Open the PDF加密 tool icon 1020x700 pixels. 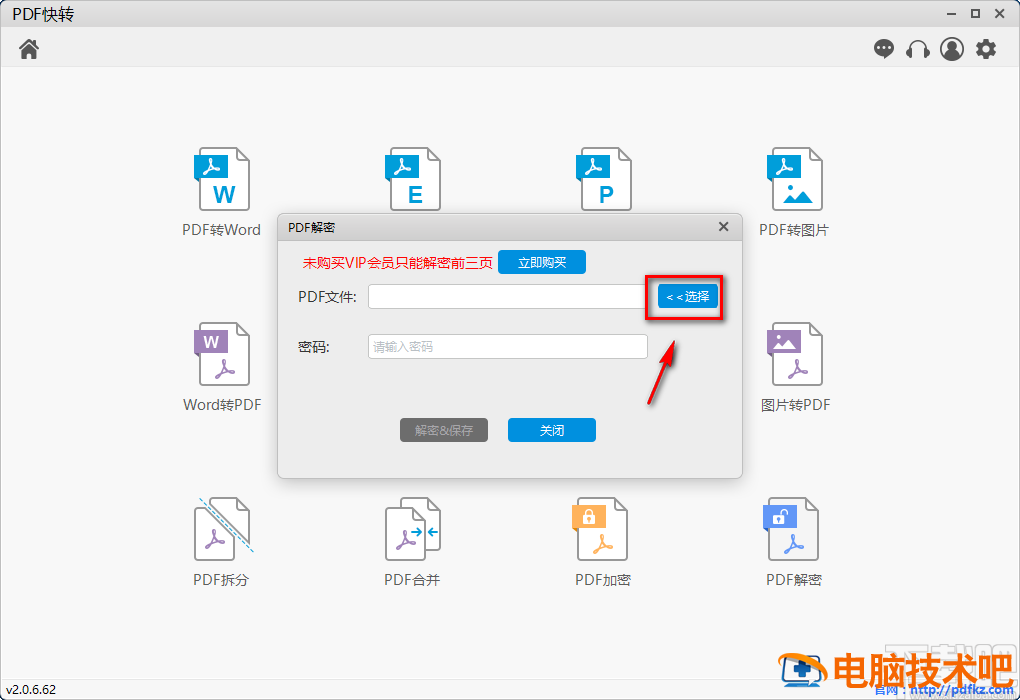[600, 529]
